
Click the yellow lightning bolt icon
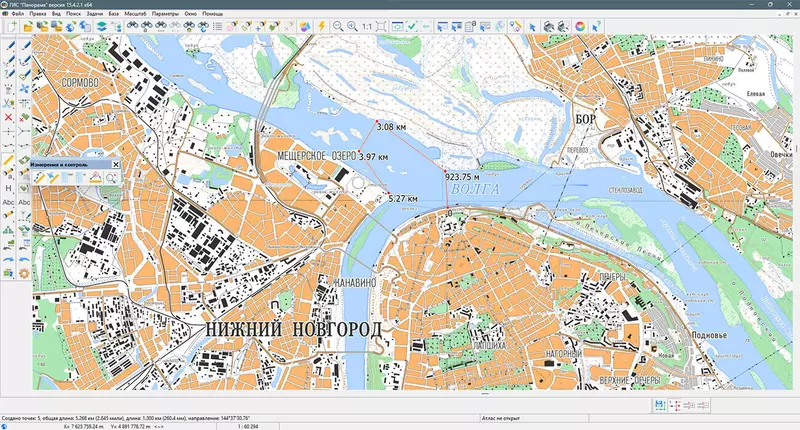point(321,25)
